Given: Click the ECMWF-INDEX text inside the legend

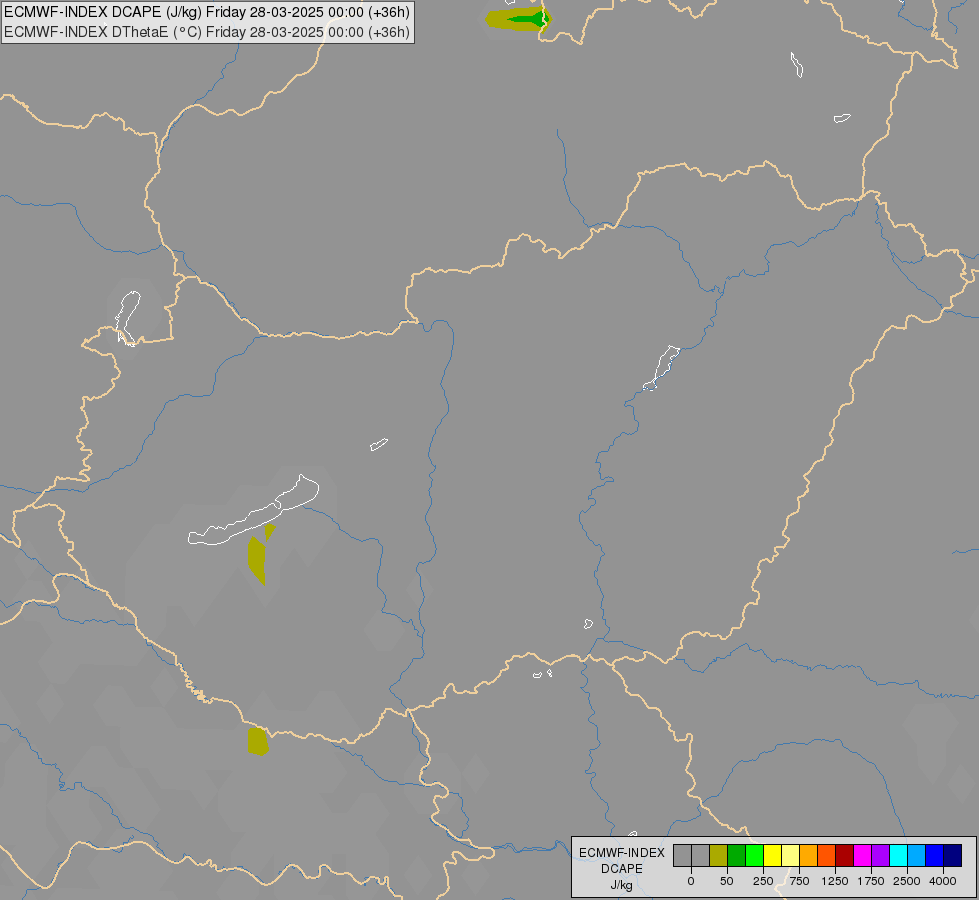Looking at the screenshot, I should [x=622, y=853].
